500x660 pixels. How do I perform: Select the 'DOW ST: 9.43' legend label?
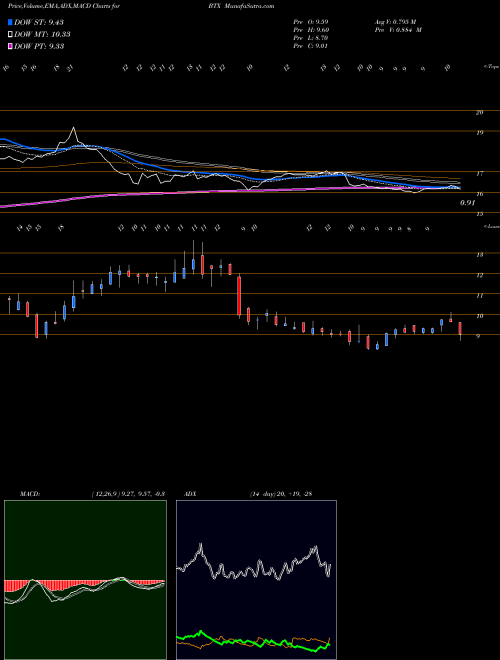pos(39,23)
